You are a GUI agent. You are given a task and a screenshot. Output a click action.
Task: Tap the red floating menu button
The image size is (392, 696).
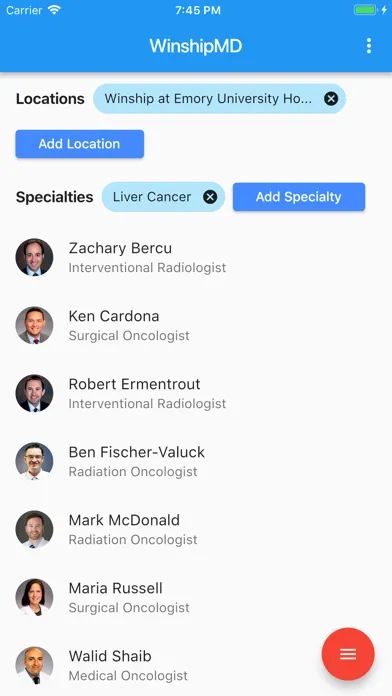click(348, 654)
